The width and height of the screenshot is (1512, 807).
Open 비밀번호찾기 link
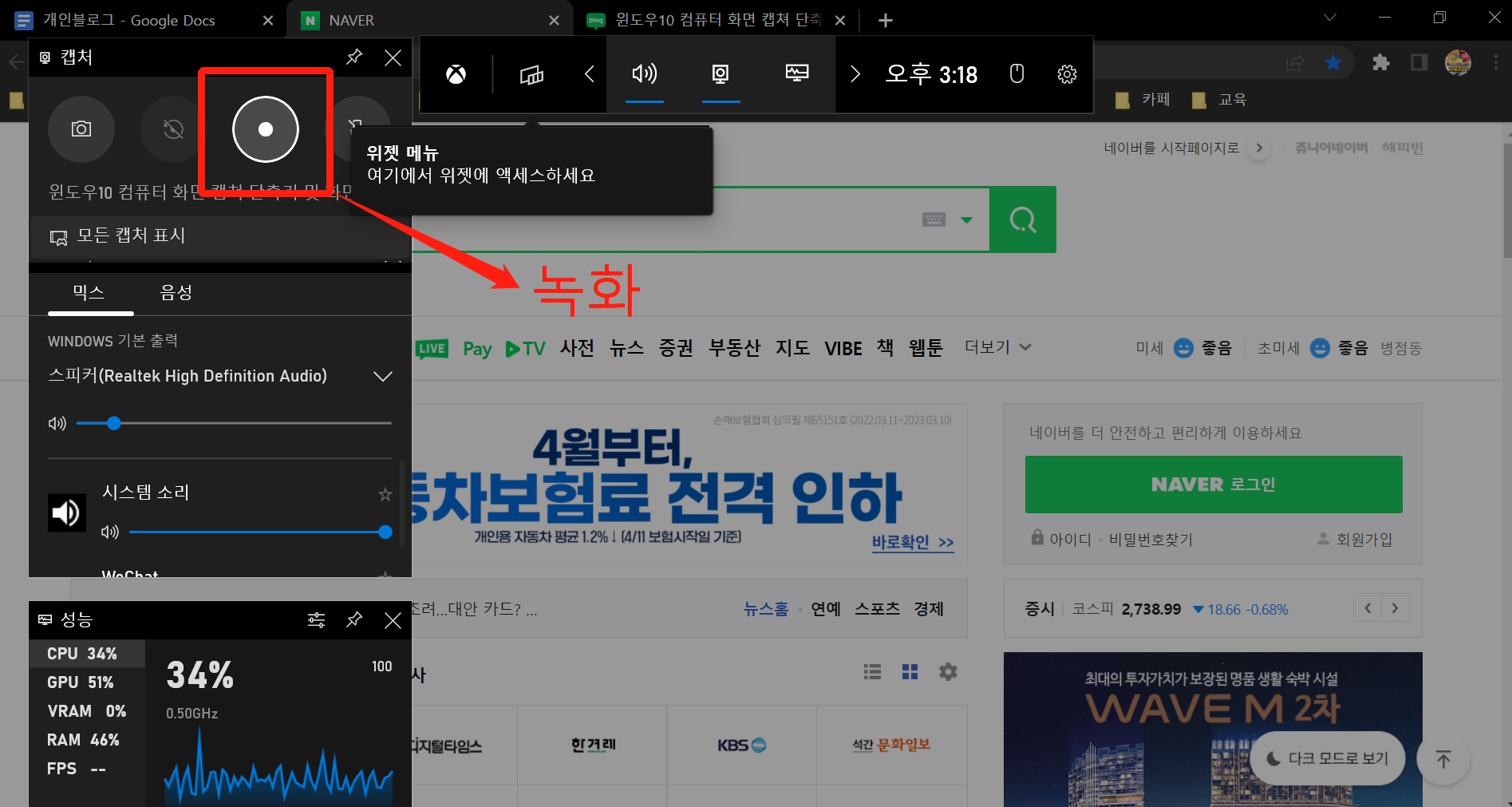click(1151, 540)
